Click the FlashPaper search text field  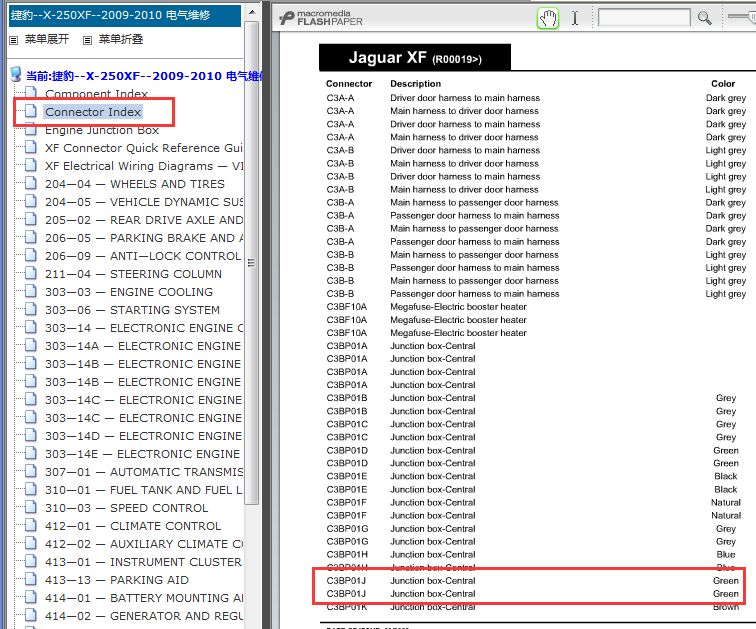[x=644, y=18]
